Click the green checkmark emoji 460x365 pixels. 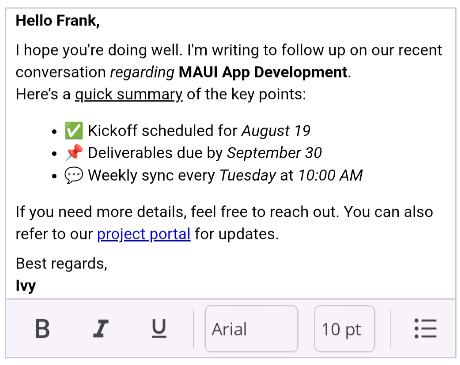click(x=74, y=131)
